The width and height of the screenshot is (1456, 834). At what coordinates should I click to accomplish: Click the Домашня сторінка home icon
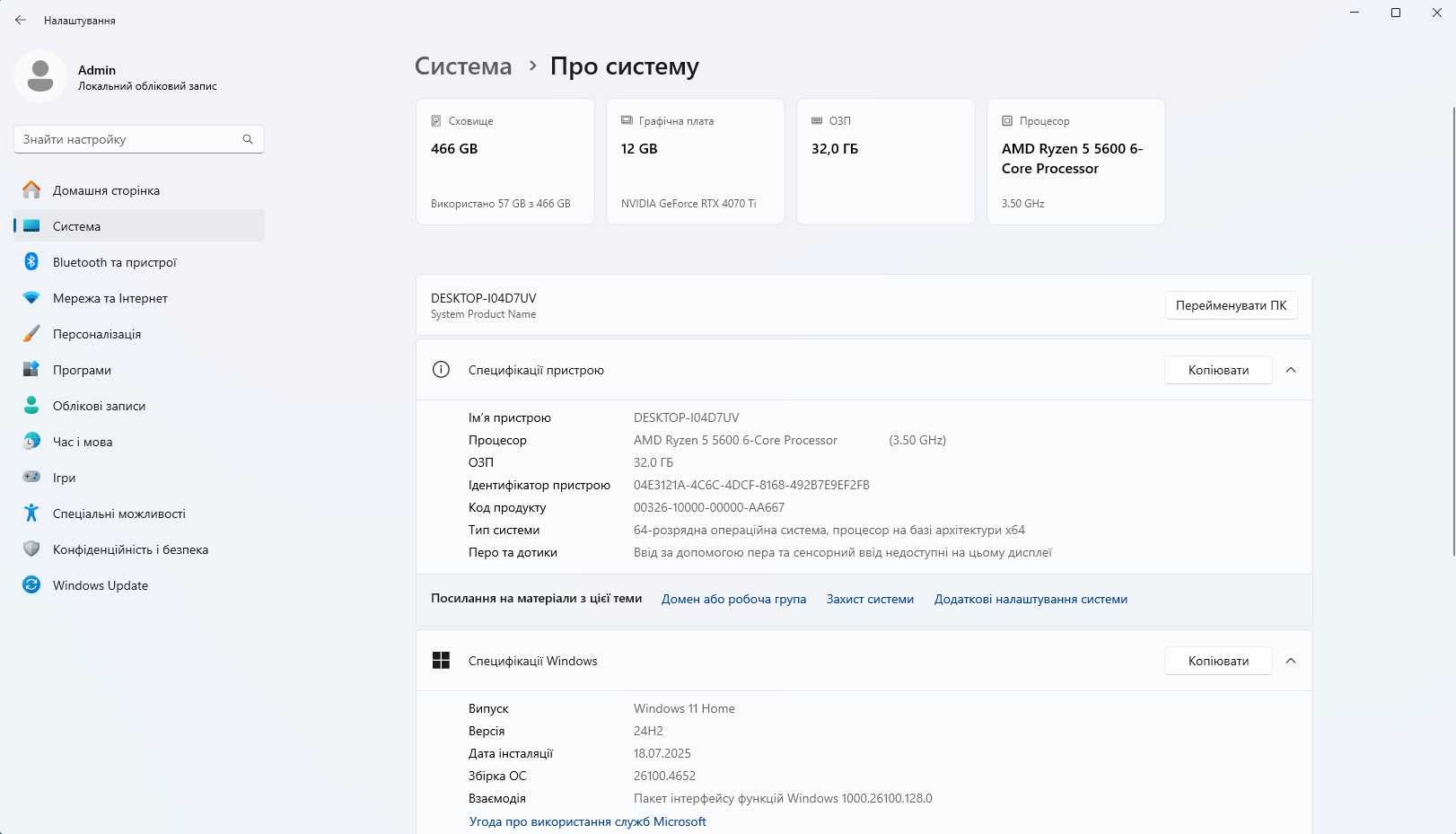point(31,190)
